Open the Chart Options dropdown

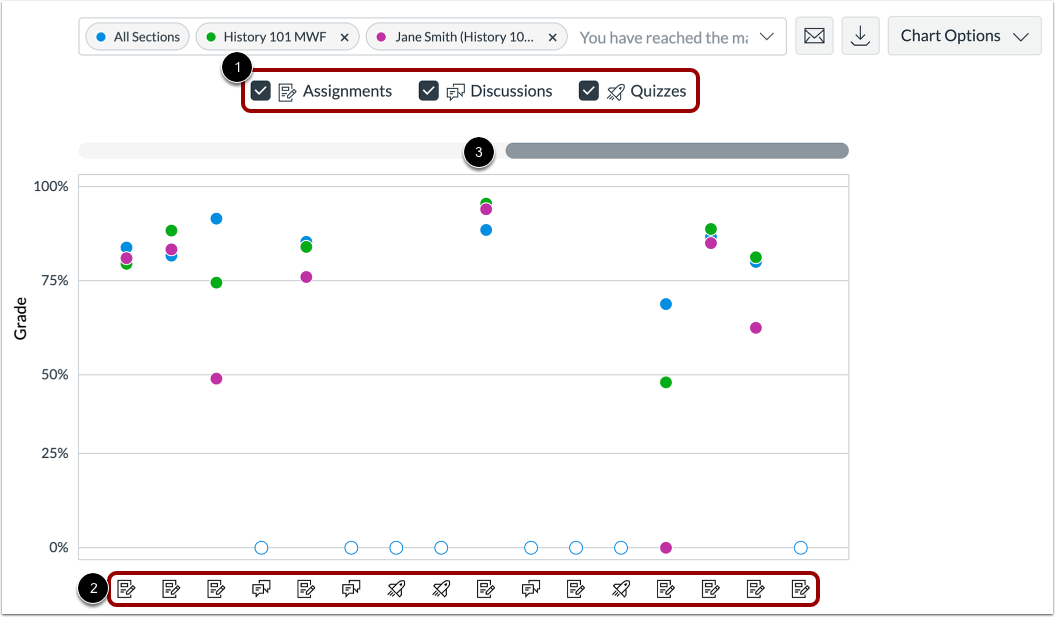[x=963, y=35]
